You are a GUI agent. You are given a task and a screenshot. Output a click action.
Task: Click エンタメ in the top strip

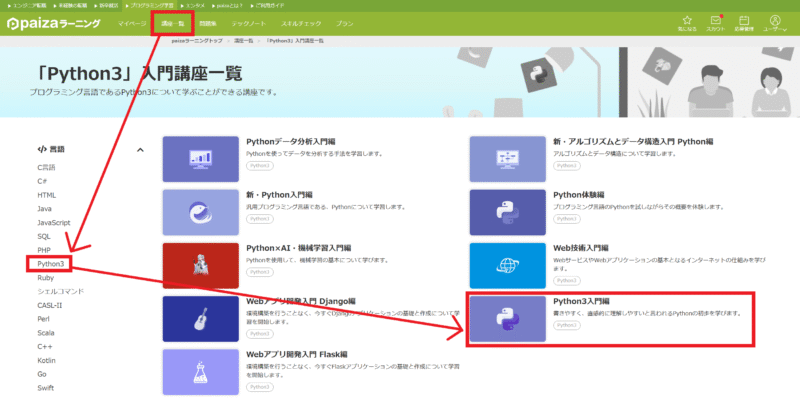click(x=192, y=6)
